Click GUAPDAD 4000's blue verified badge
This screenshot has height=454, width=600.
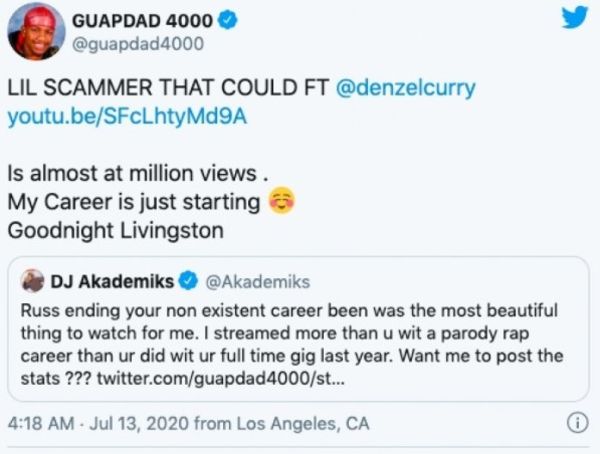228,20
